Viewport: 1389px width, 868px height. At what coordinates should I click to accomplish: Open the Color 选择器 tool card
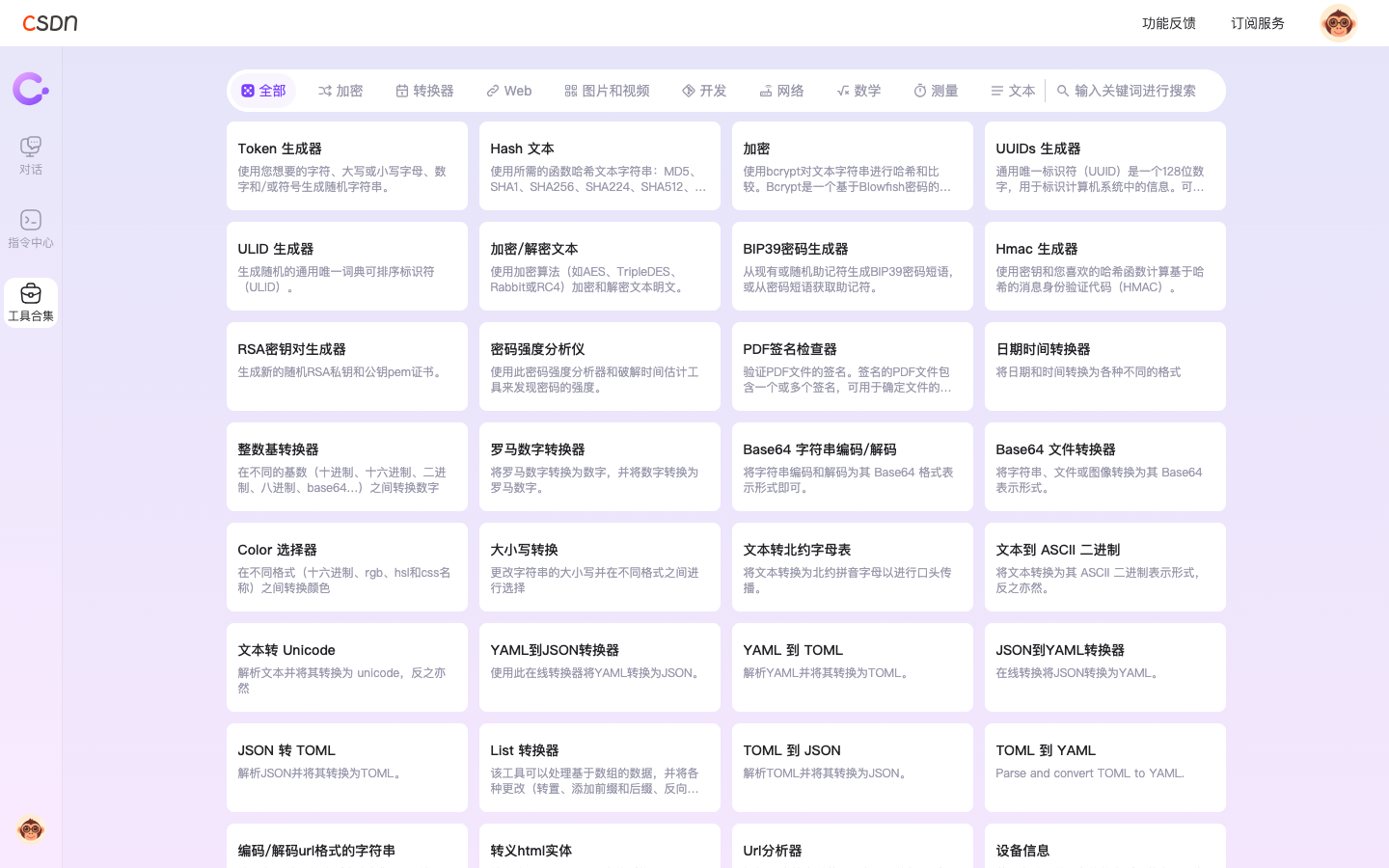tap(346, 567)
